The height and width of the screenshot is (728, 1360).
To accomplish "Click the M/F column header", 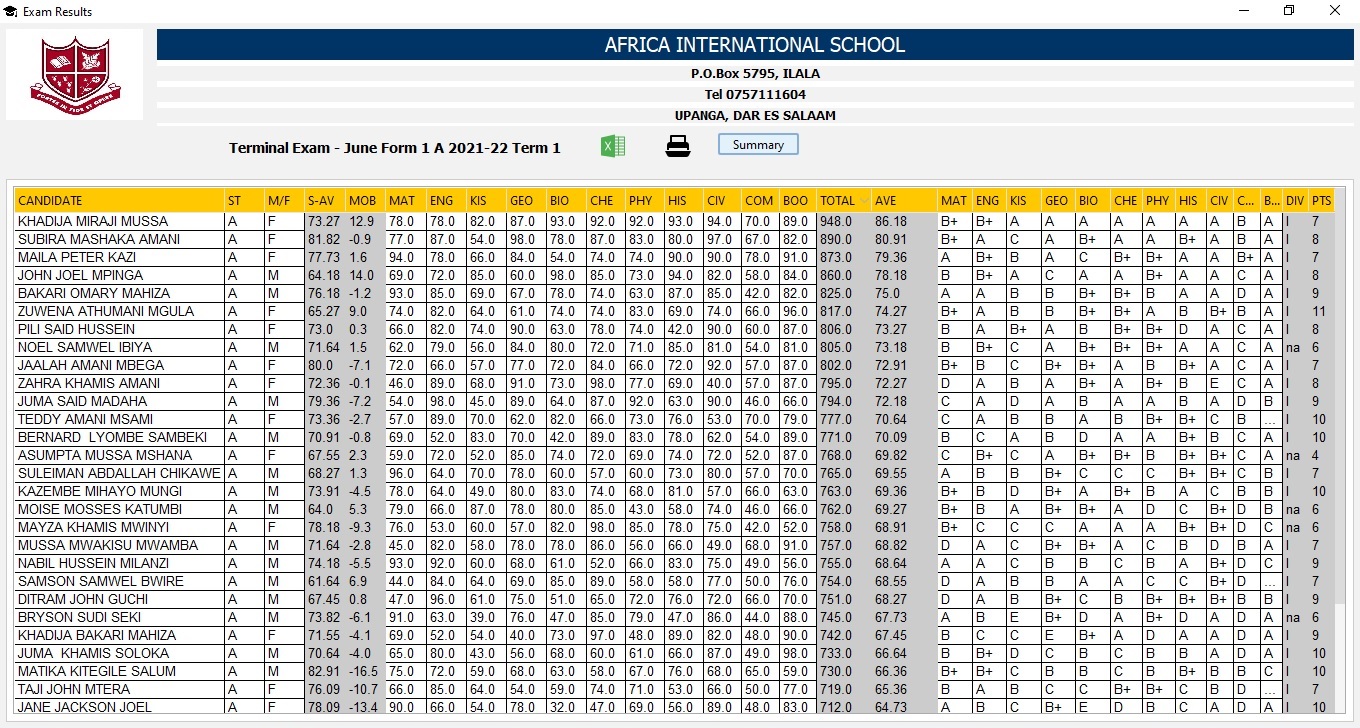I will (284, 200).
